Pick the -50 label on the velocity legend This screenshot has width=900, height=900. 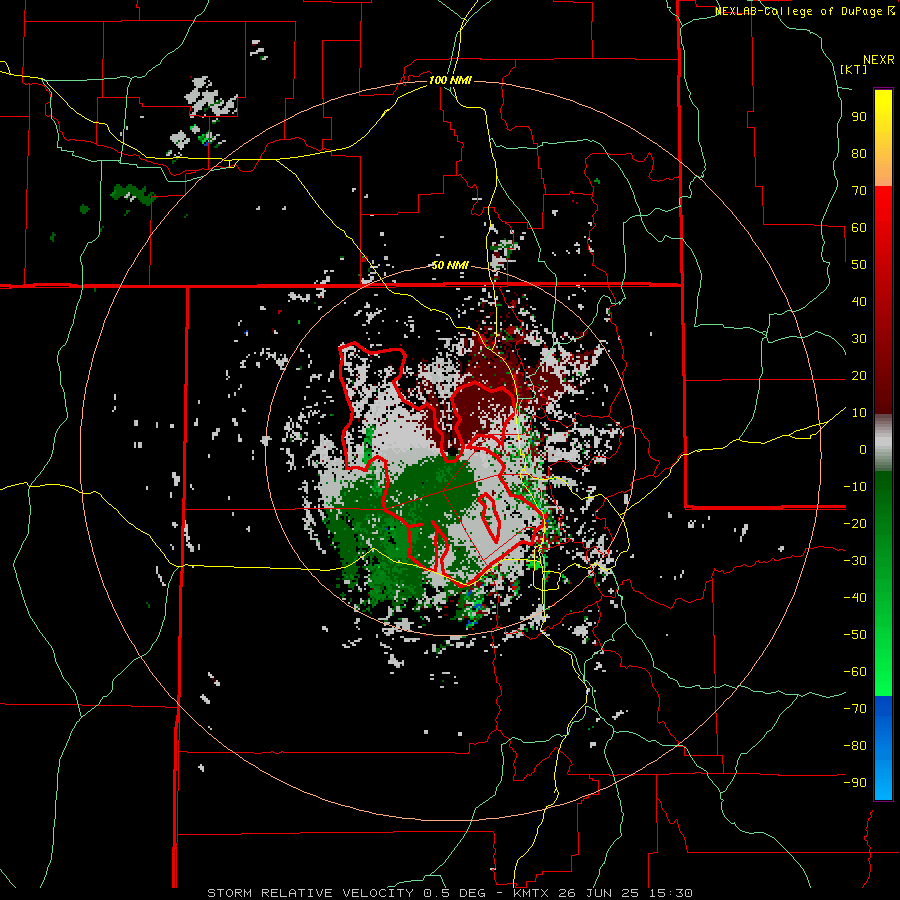coord(855,635)
